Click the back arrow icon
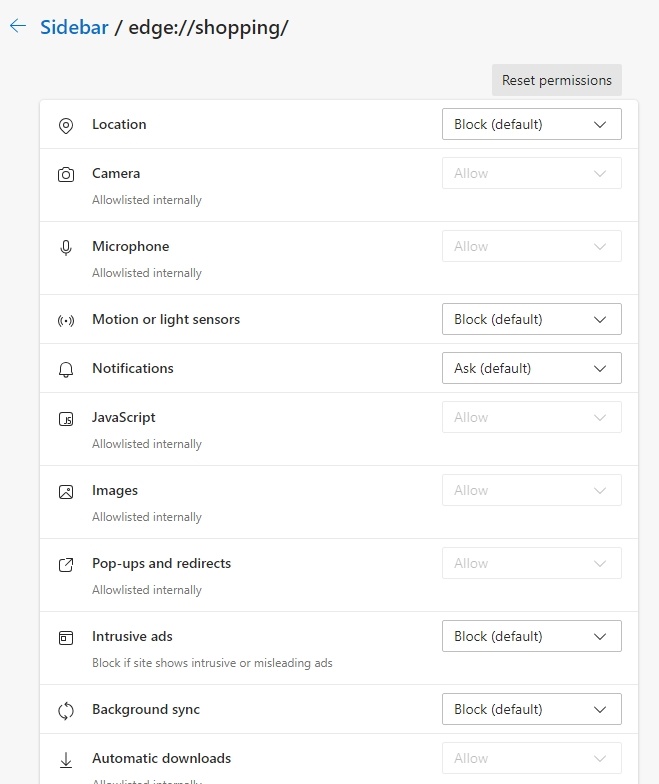This screenshot has width=659, height=784. [18, 26]
